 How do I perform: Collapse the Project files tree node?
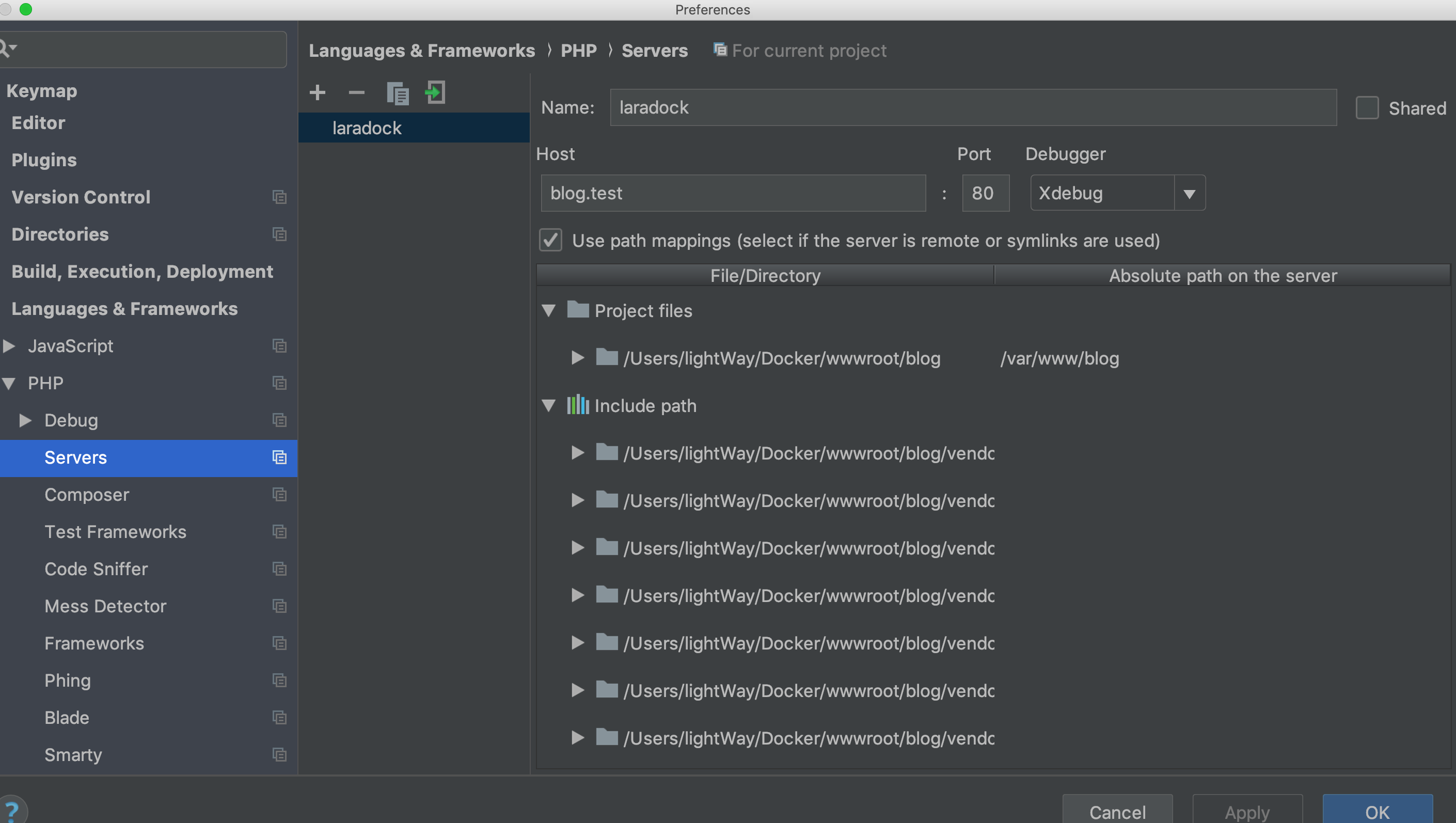coord(548,310)
